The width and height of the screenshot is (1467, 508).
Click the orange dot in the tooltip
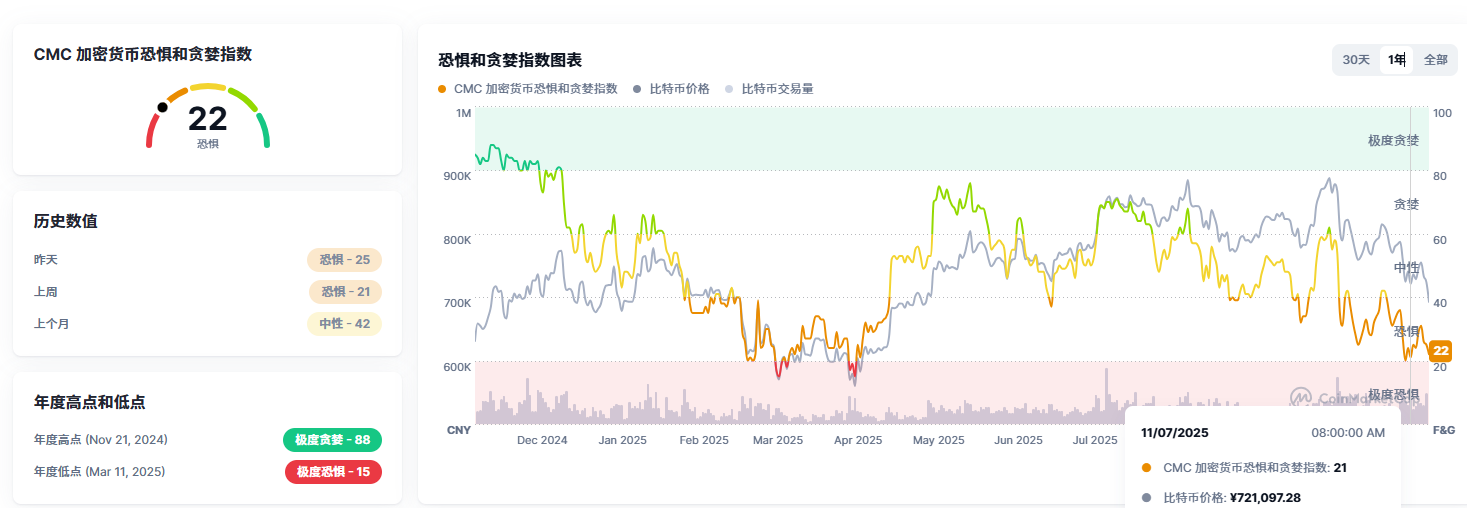(x=1145, y=467)
